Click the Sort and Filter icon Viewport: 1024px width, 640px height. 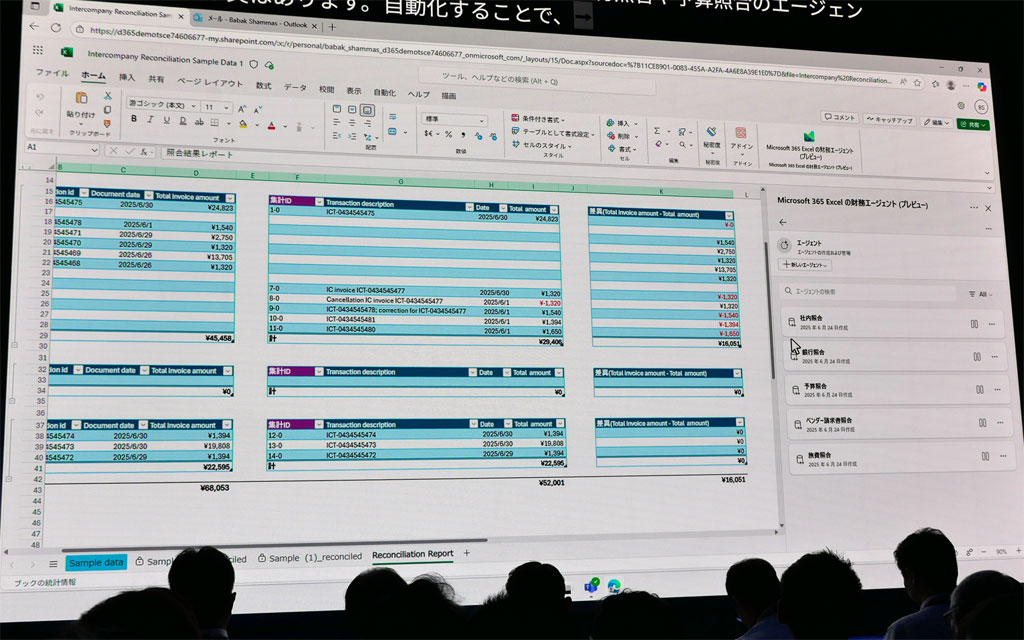coord(682,132)
